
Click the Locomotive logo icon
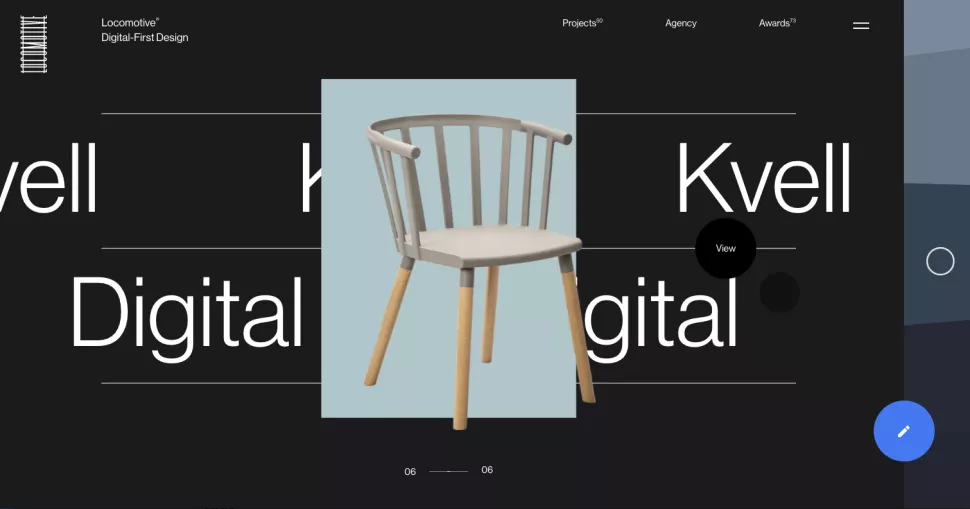click(33, 44)
